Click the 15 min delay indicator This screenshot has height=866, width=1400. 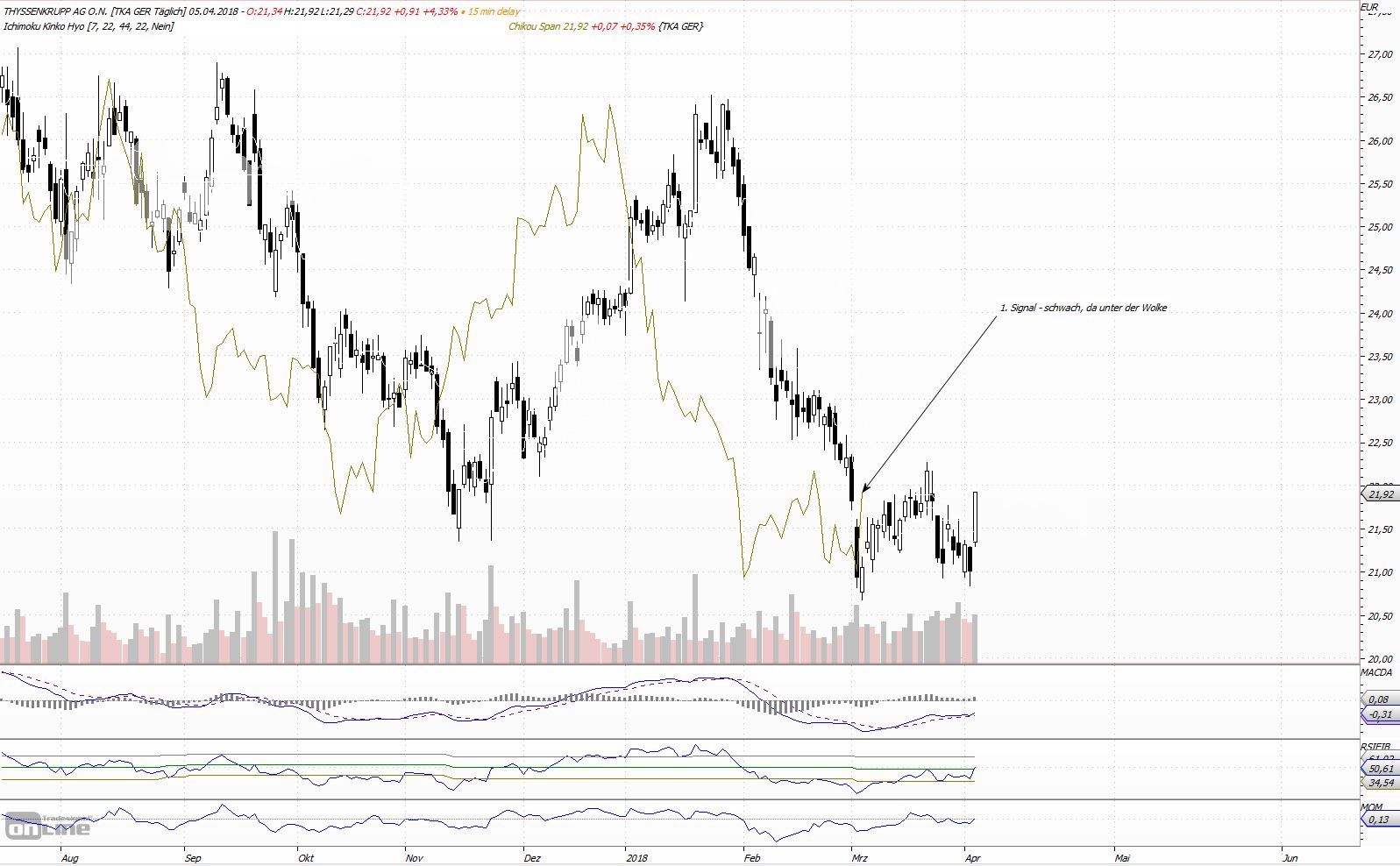[x=494, y=11]
